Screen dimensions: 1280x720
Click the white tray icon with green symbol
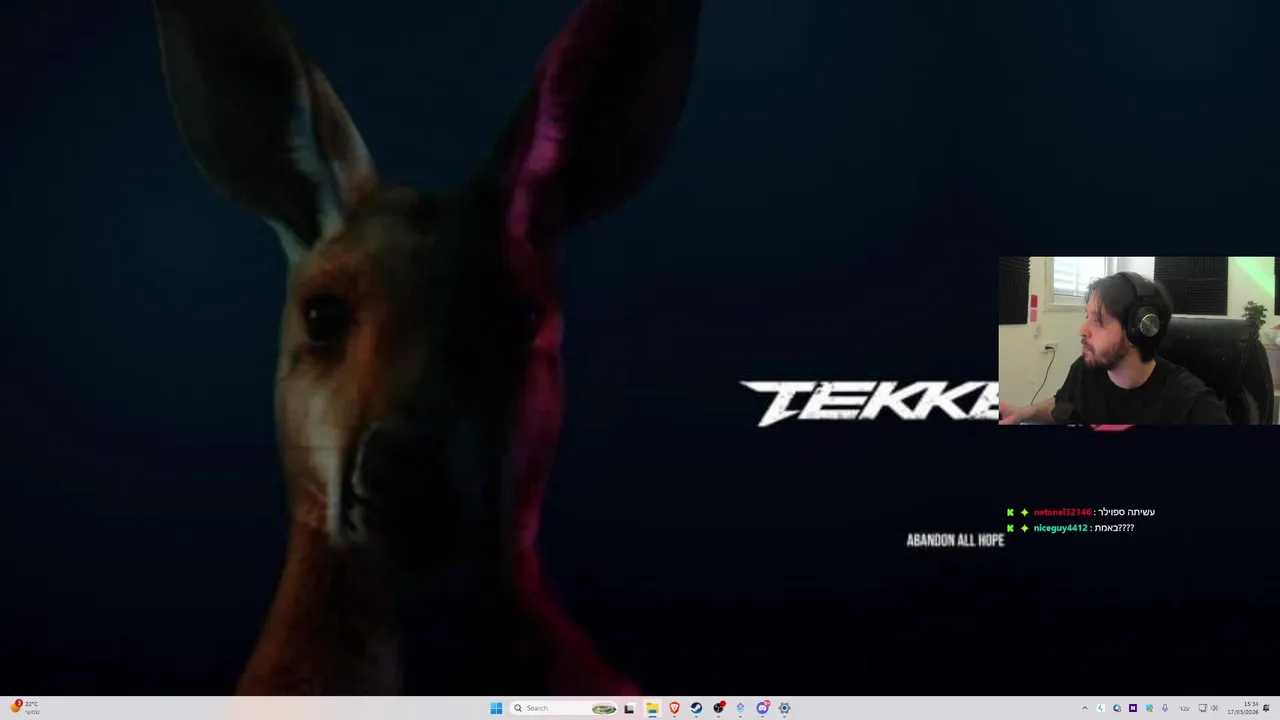click(x=1101, y=708)
